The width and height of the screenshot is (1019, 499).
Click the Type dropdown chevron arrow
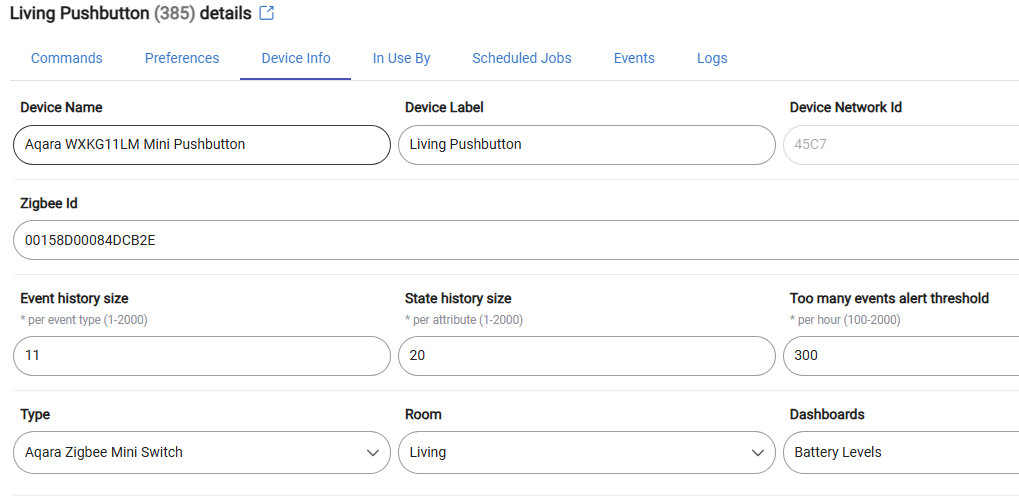373,452
